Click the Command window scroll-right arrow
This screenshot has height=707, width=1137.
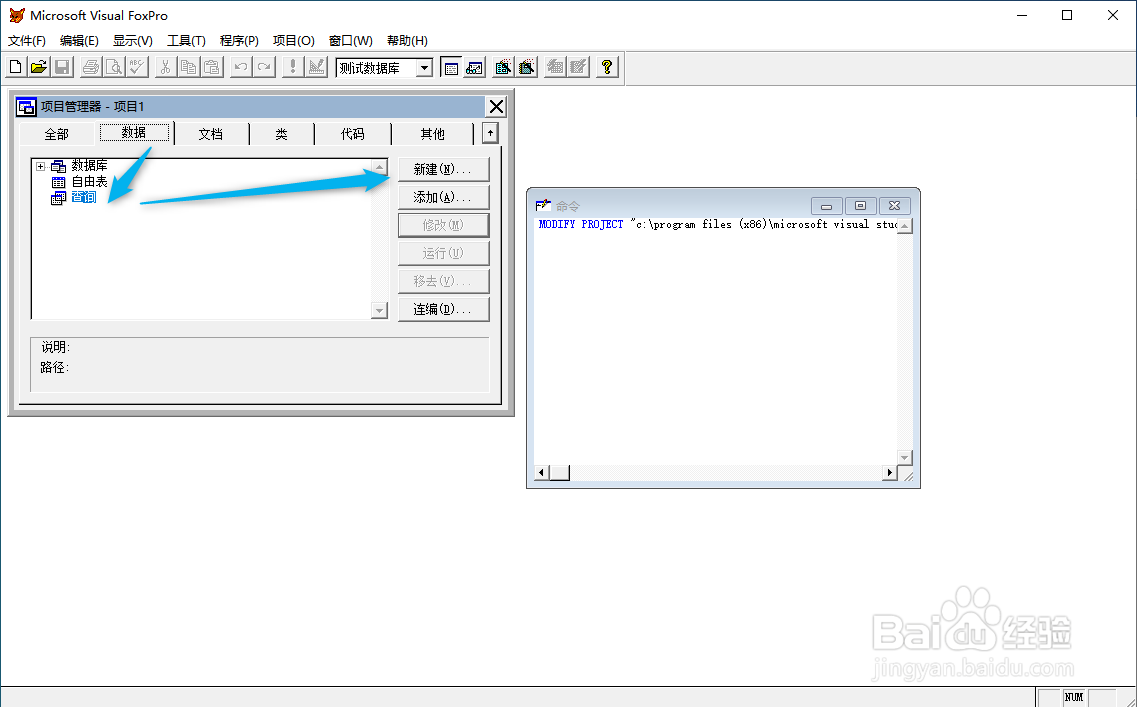(889, 473)
